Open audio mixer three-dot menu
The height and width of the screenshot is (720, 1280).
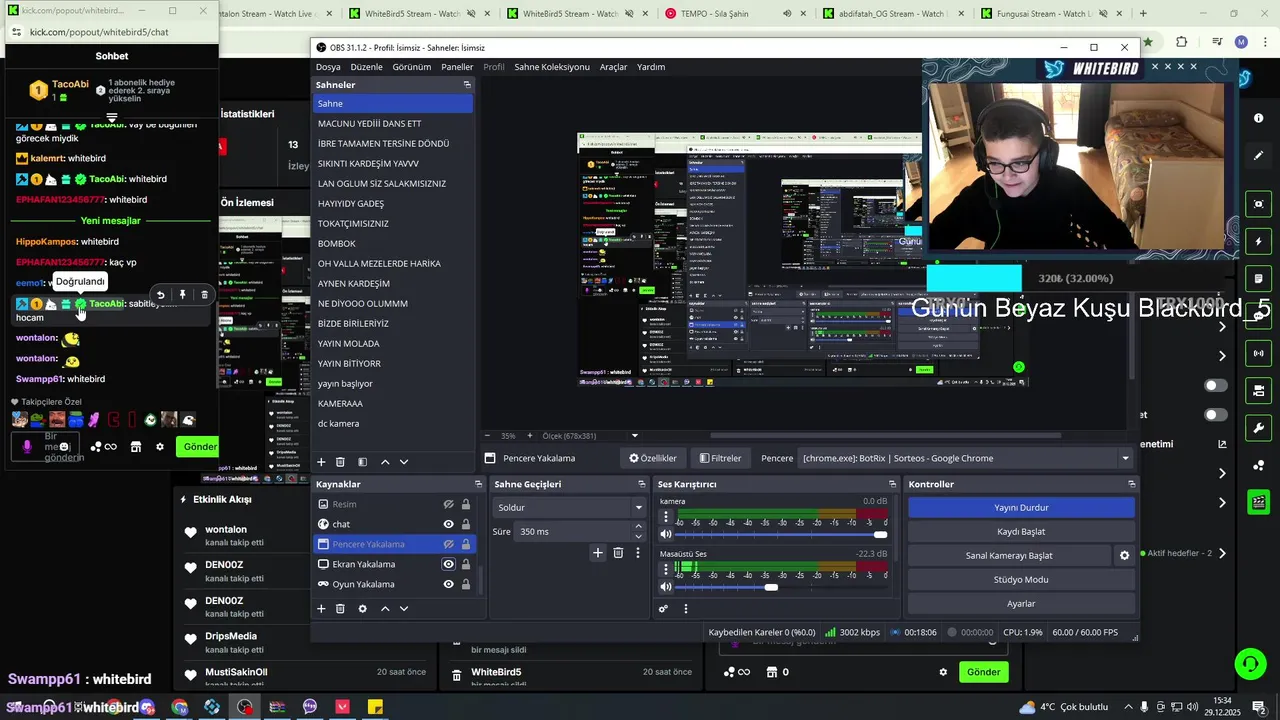click(686, 608)
